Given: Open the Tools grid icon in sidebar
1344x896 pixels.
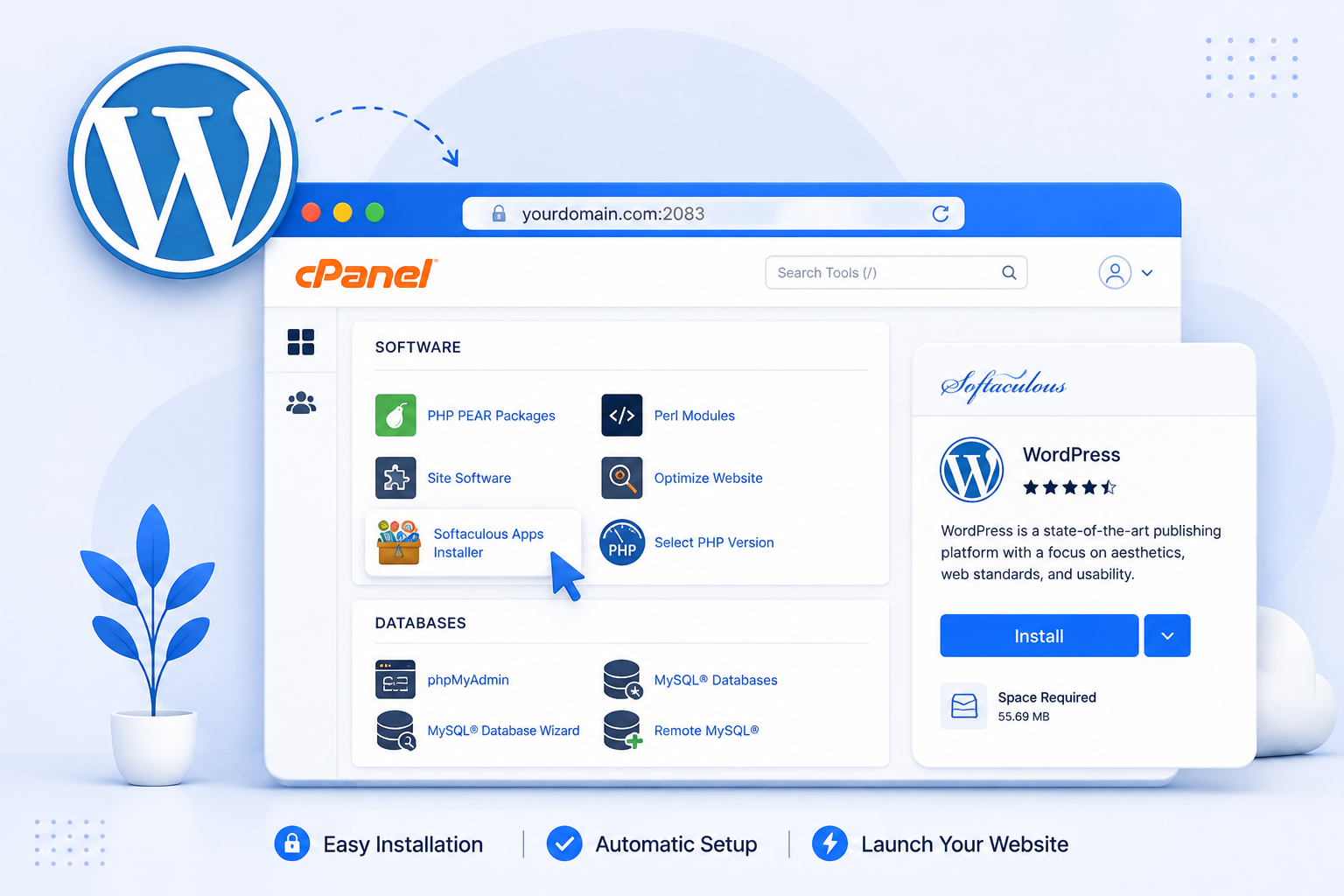Looking at the screenshot, I should pos(301,342).
